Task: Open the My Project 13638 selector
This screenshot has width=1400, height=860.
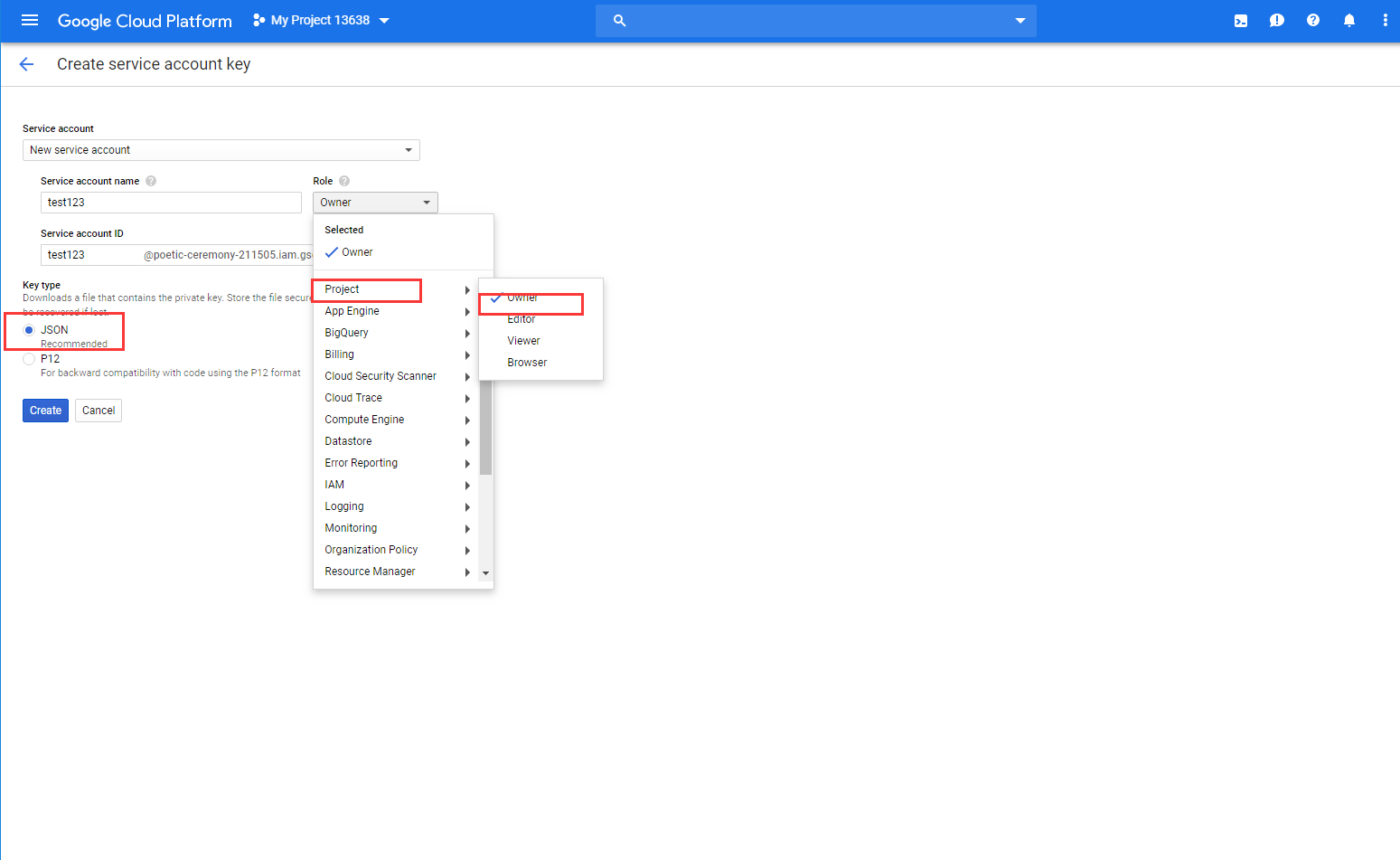Action: pos(322,20)
